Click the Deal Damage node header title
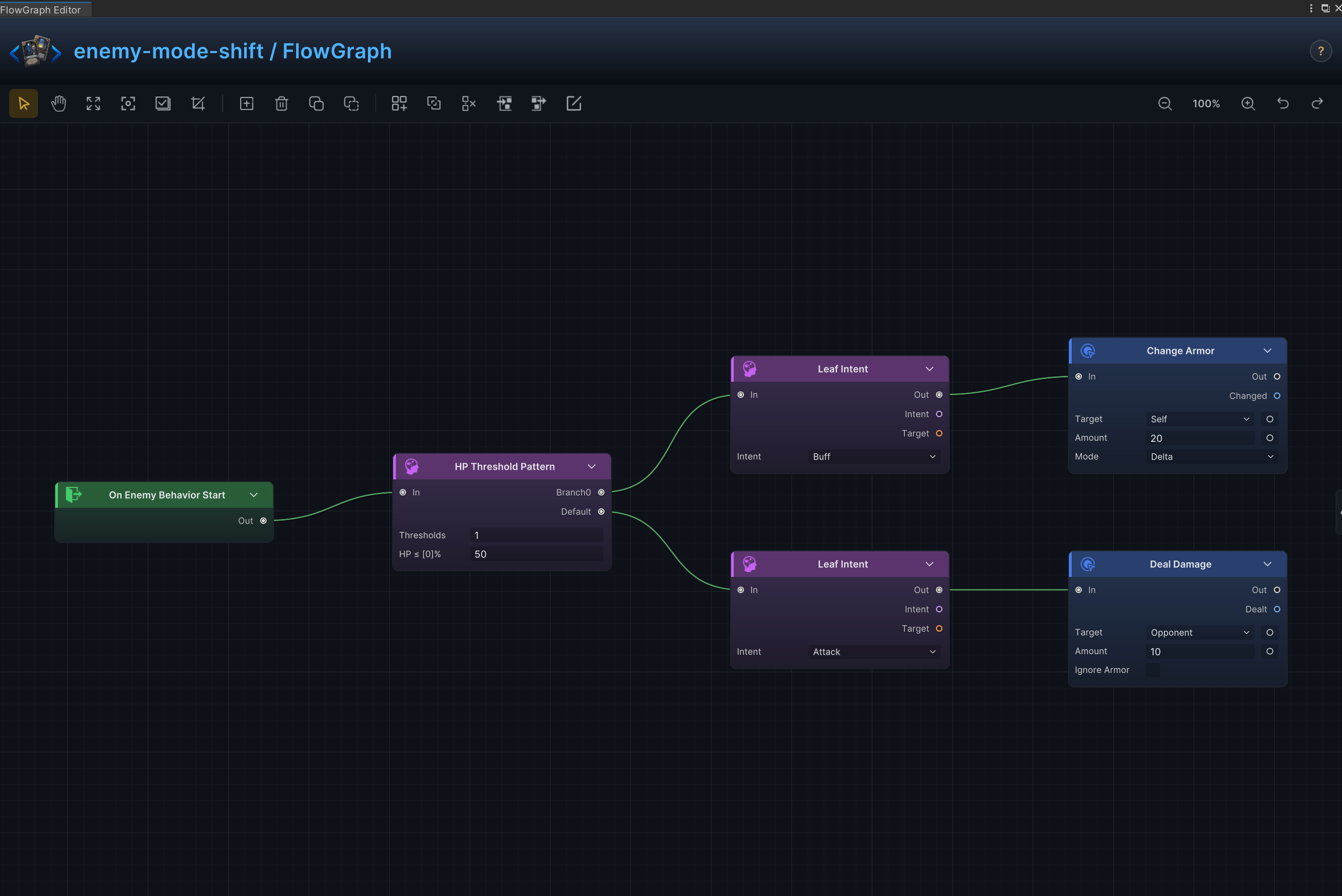The height and width of the screenshot is (896, 1342). click(1180, 564)
